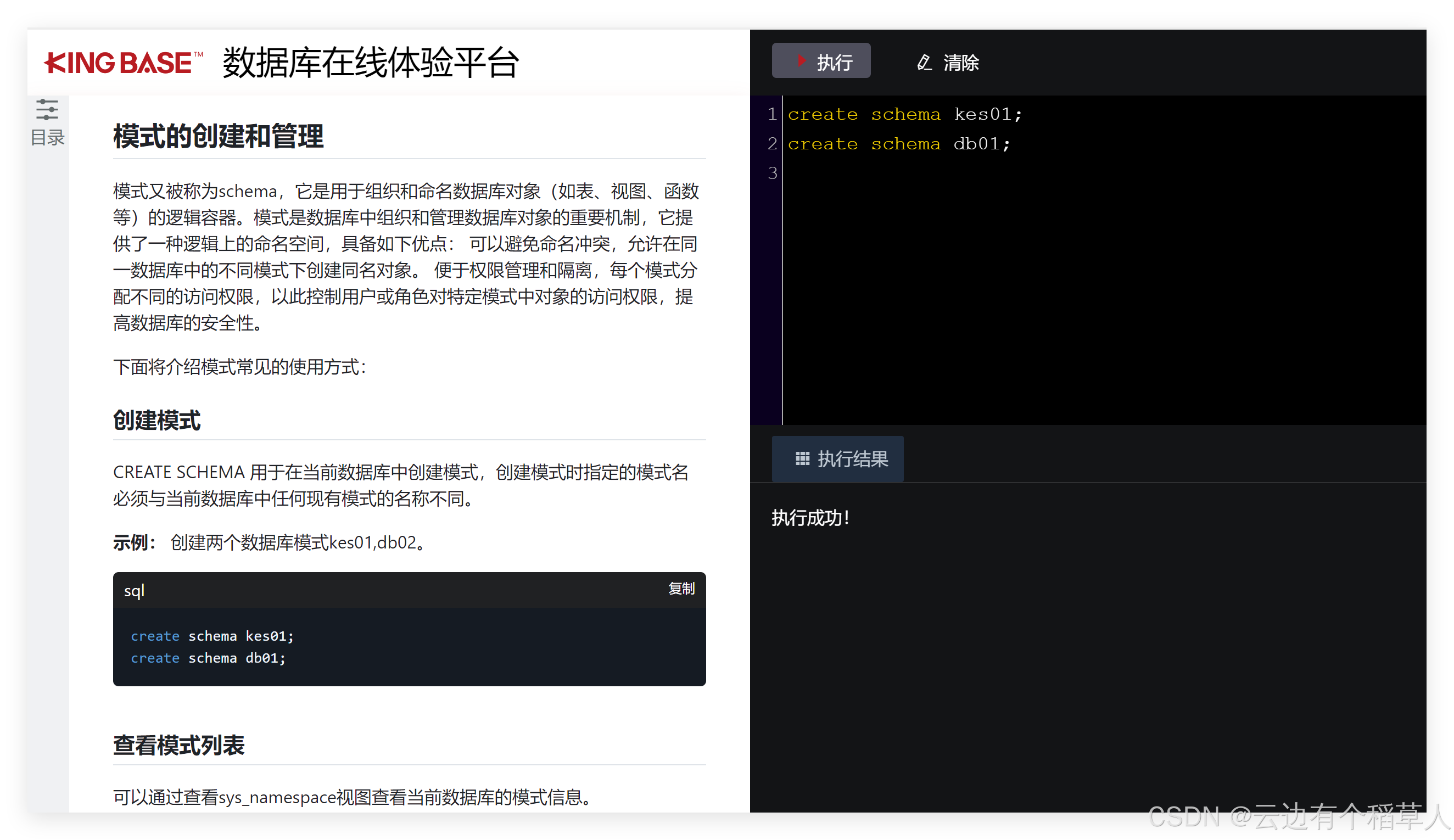Screen dimensions: 1454x840
Task: Click heading 模式的创建和管理
Action: pos(218,137)
